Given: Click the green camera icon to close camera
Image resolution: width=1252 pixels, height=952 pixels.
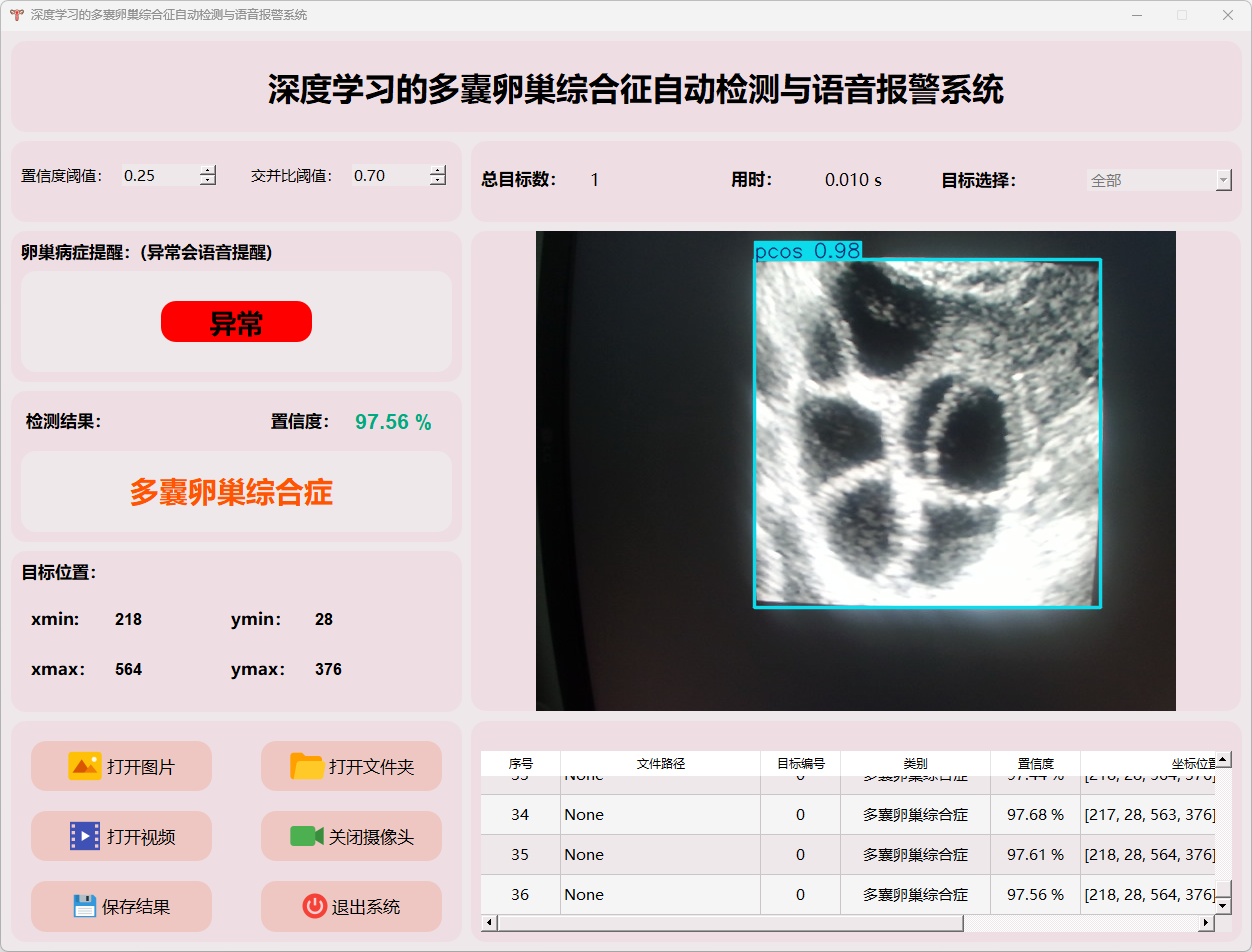Looking at the screenshot, I should point(306,836).
